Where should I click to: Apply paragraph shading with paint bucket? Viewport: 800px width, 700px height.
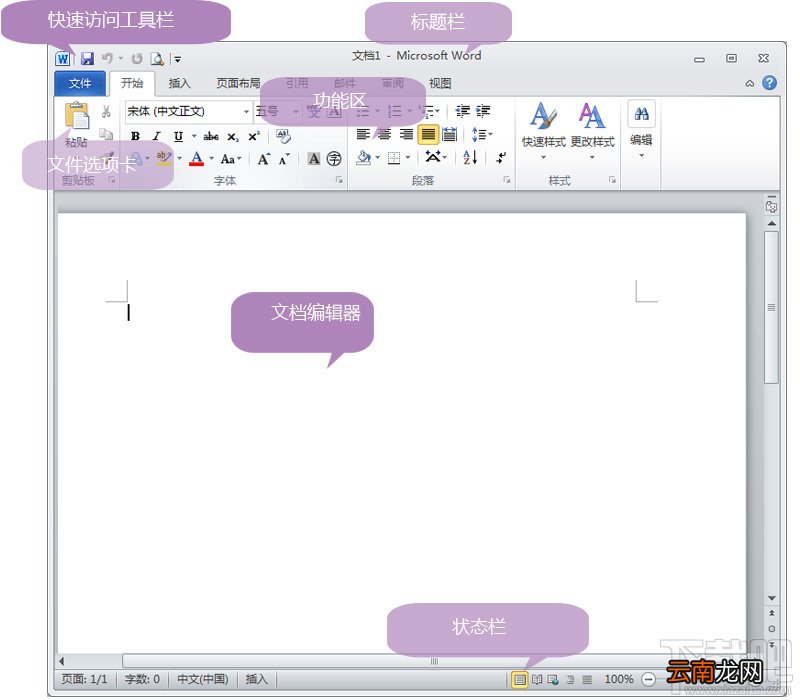coord(364,157)
